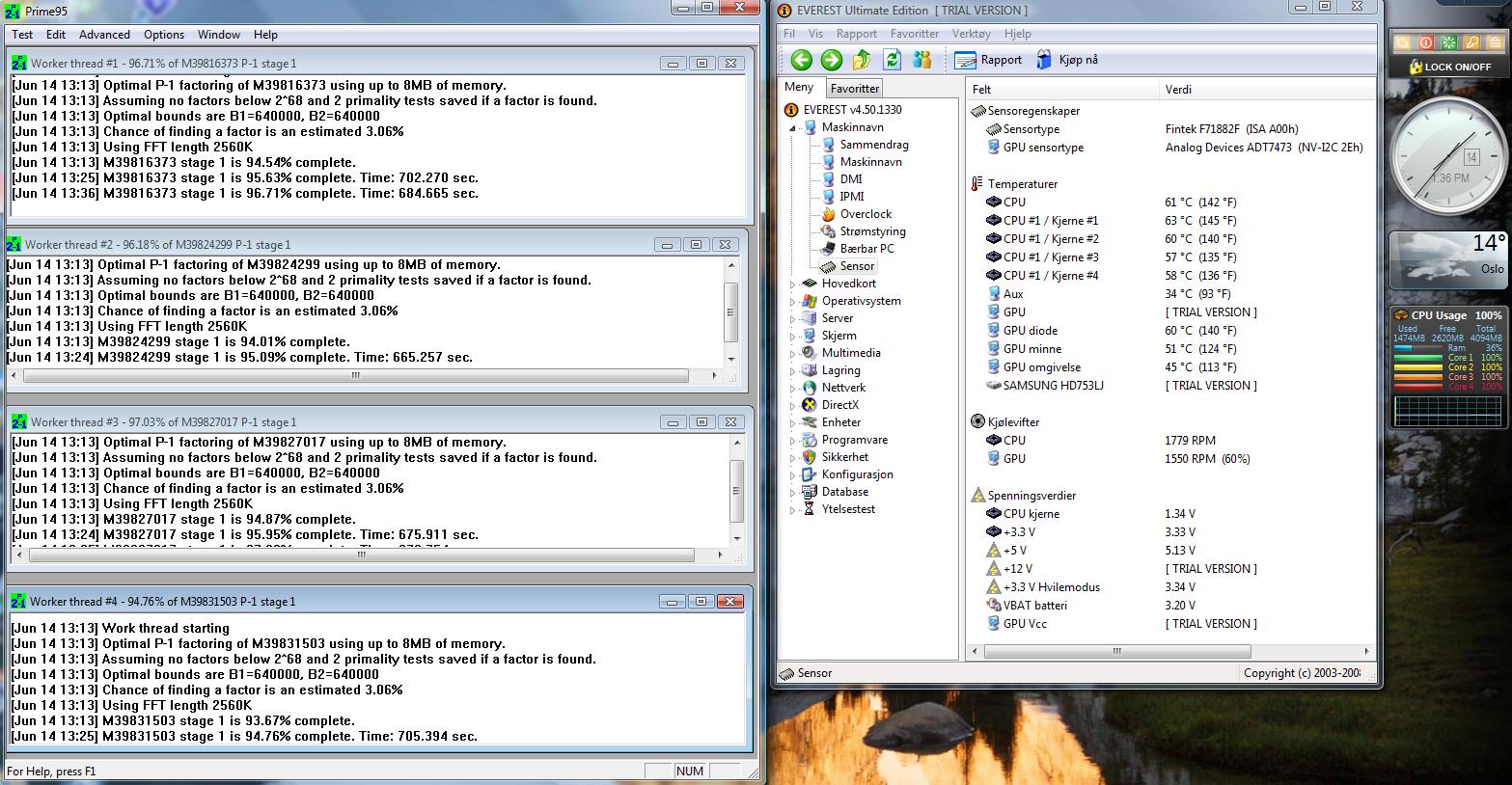Click the EVEREST v4.50.1330 info icon
The height and width of the screenshot is (785, 1512).
tap(792, 110)
